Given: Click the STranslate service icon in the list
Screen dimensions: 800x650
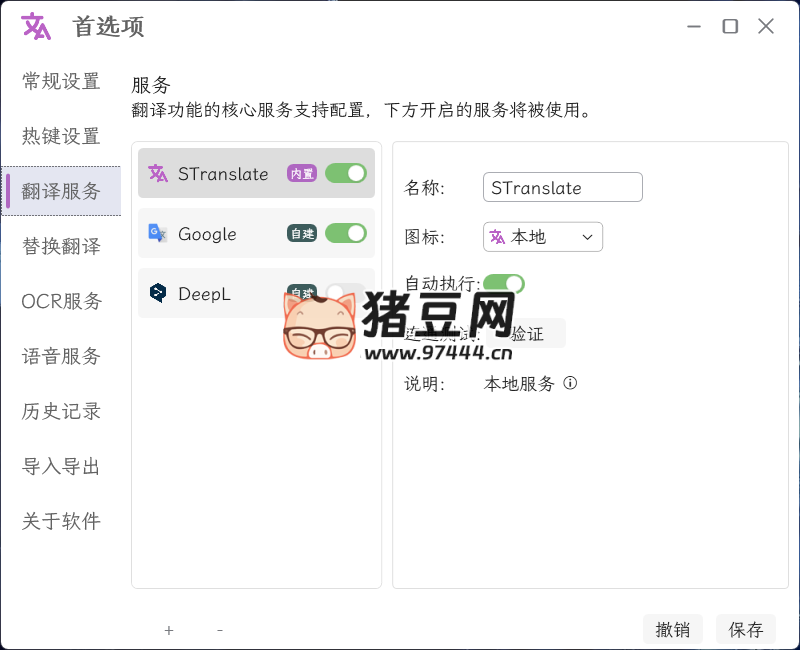Looking at the screenshot, I should coord(158,173).
